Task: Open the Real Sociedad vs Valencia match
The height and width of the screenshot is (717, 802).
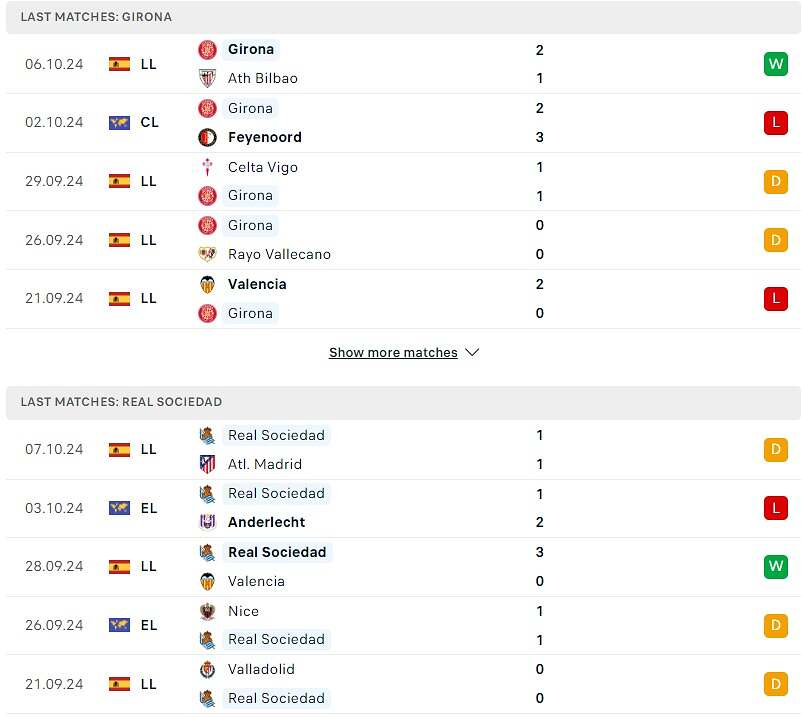Action: coord(400,566)
